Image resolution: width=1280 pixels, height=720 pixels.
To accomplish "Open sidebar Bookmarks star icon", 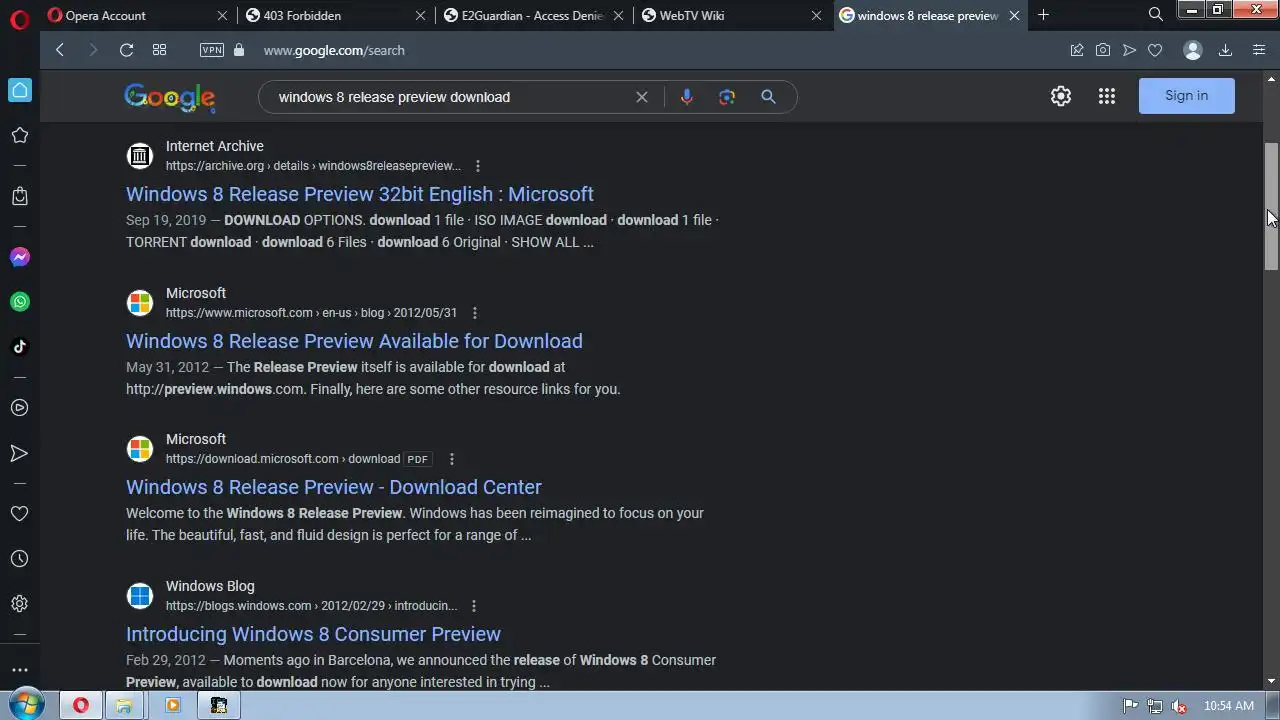I will (x=19, y=135).
